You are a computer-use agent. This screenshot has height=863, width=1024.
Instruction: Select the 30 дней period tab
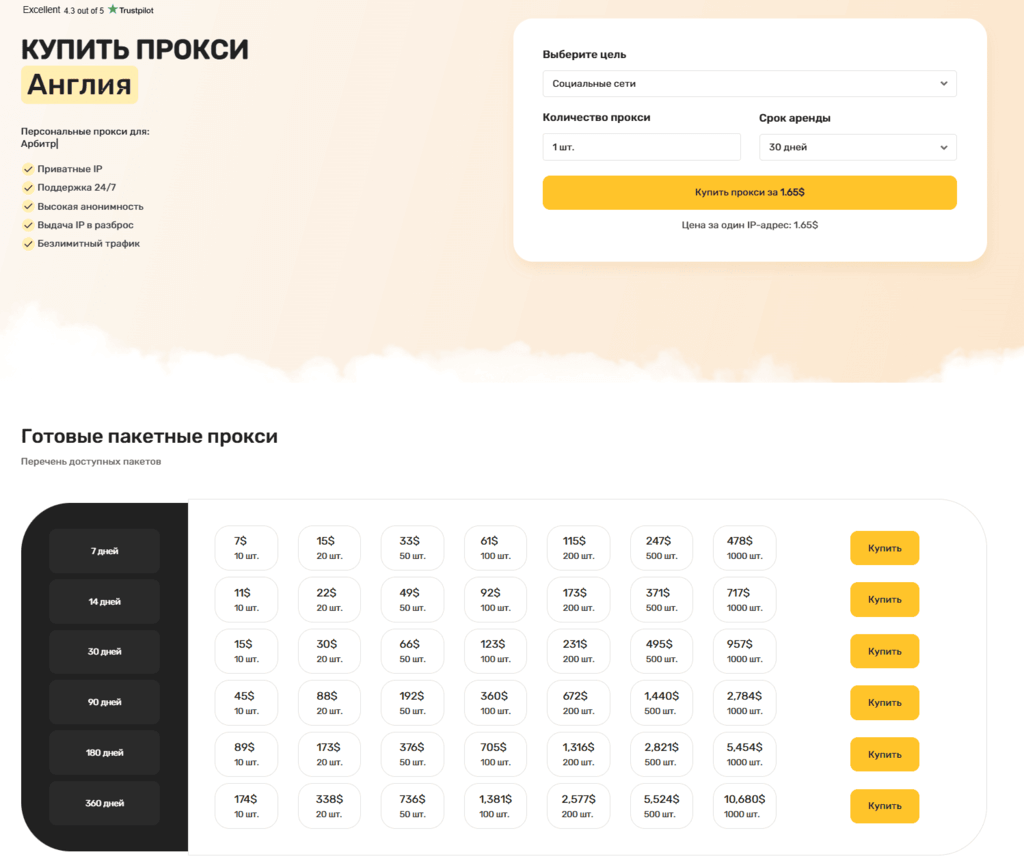104,651
